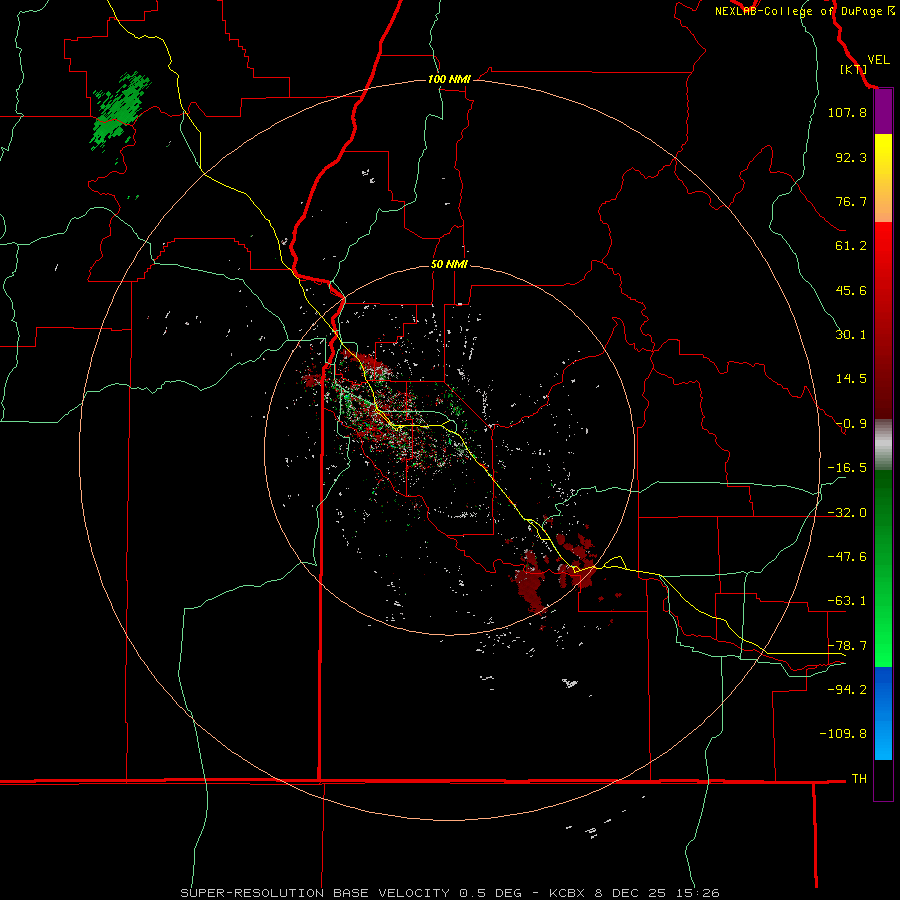This screenshot has height=900, width=900.
Task: Click the 45.6 velocity scale value
Action: [x=851, y=290]
